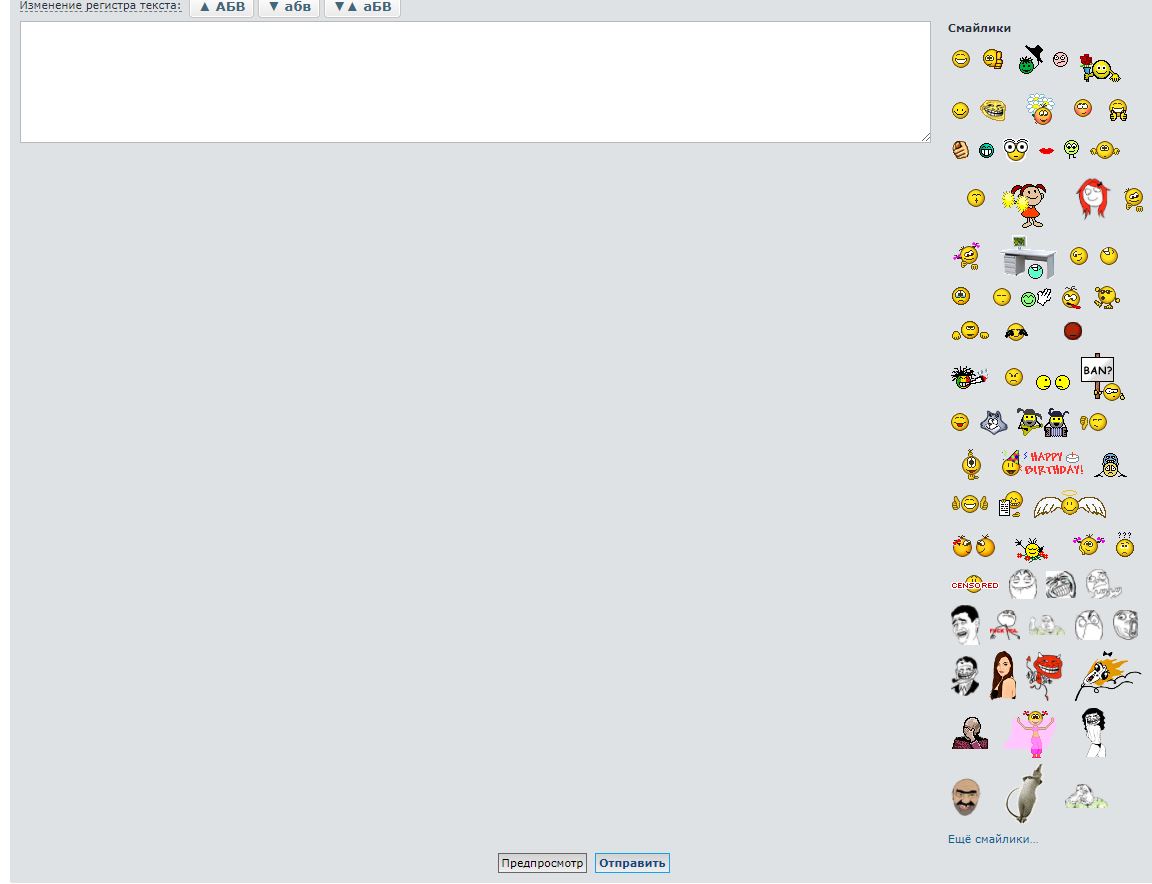Insert the red lips smiley
Screen dimensions: 1152x884
click(x=1046, y=151)
